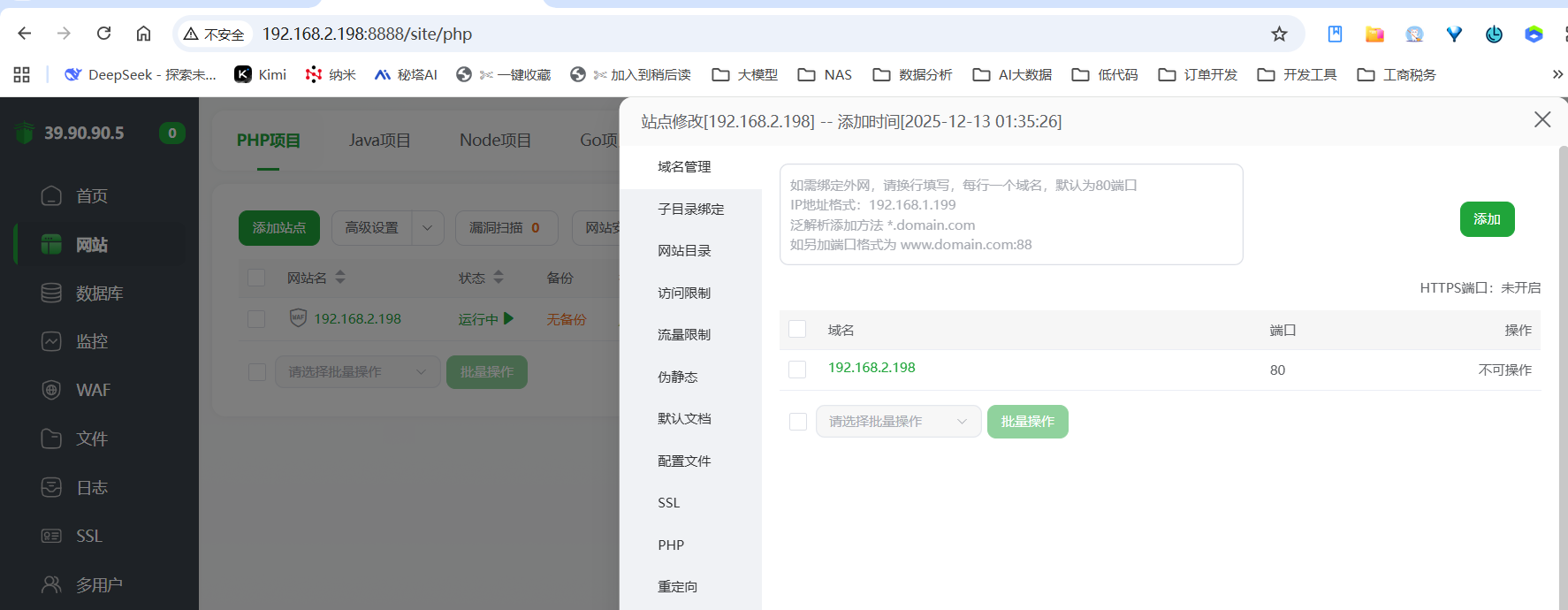Image resolution: width=1568 pixels, height=610 pixels.
Task: Reload the page with the browser refresh icon
Action: [x=103, y=34]
